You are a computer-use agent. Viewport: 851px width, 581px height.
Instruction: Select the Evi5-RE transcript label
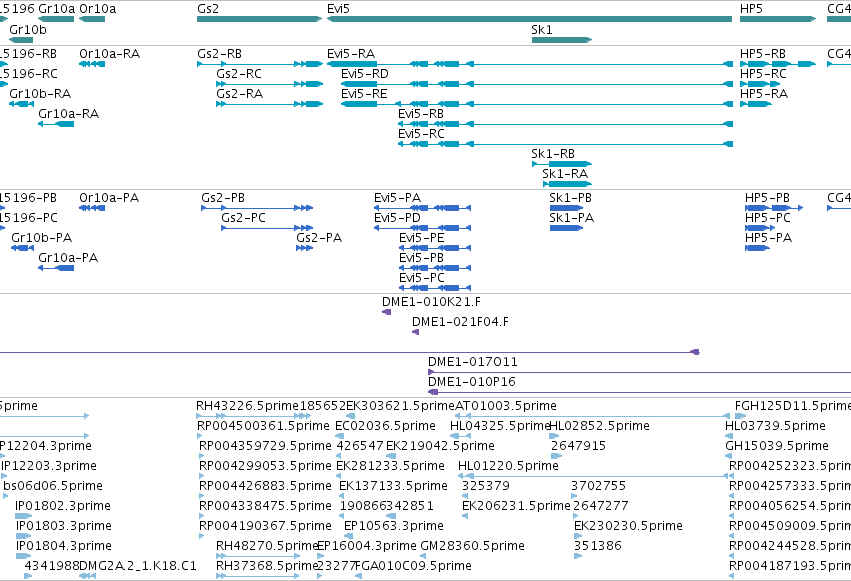tap(364, 94)
